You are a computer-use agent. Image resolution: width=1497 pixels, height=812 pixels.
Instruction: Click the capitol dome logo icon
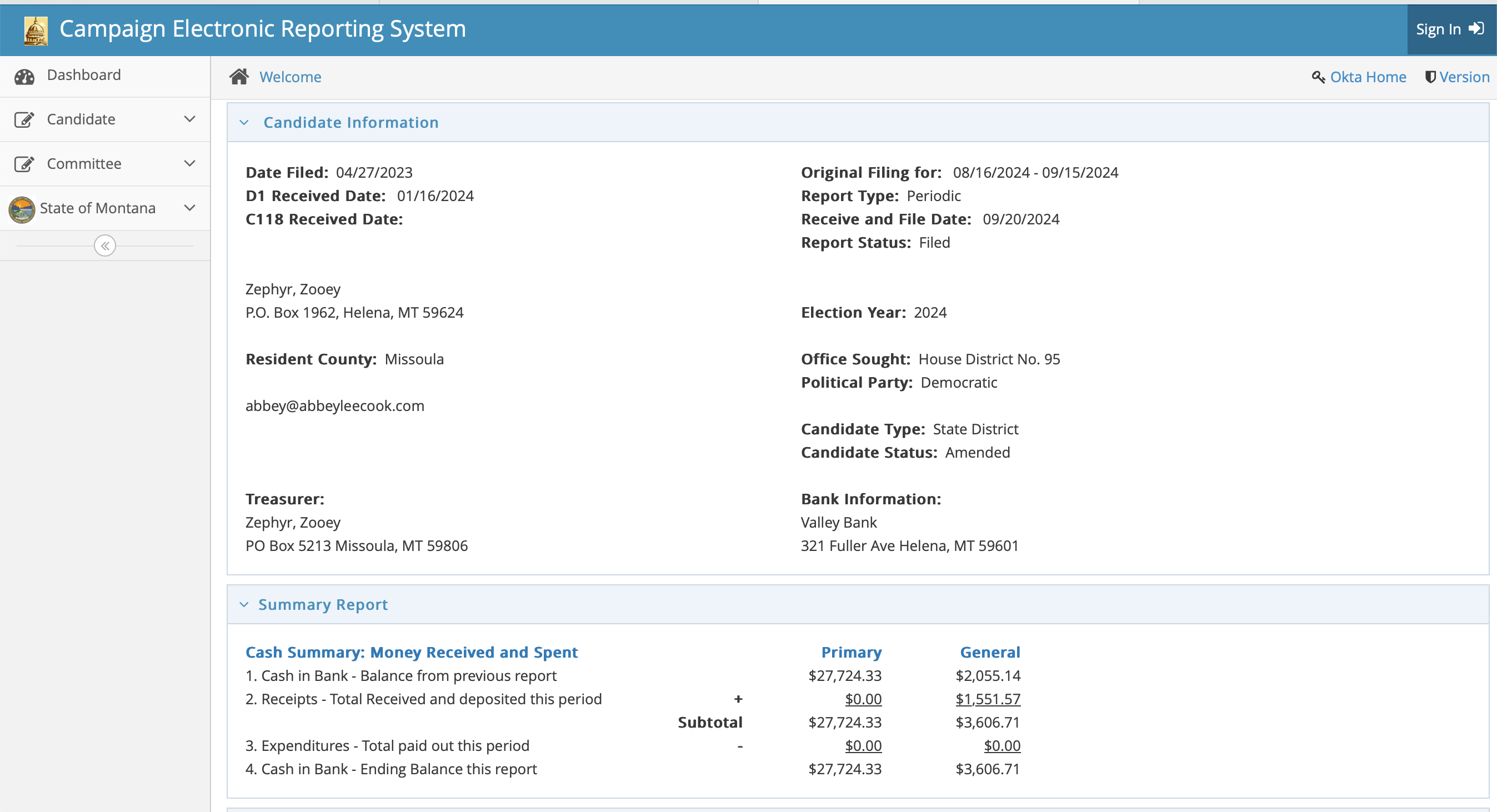click(x=36, y=30)
